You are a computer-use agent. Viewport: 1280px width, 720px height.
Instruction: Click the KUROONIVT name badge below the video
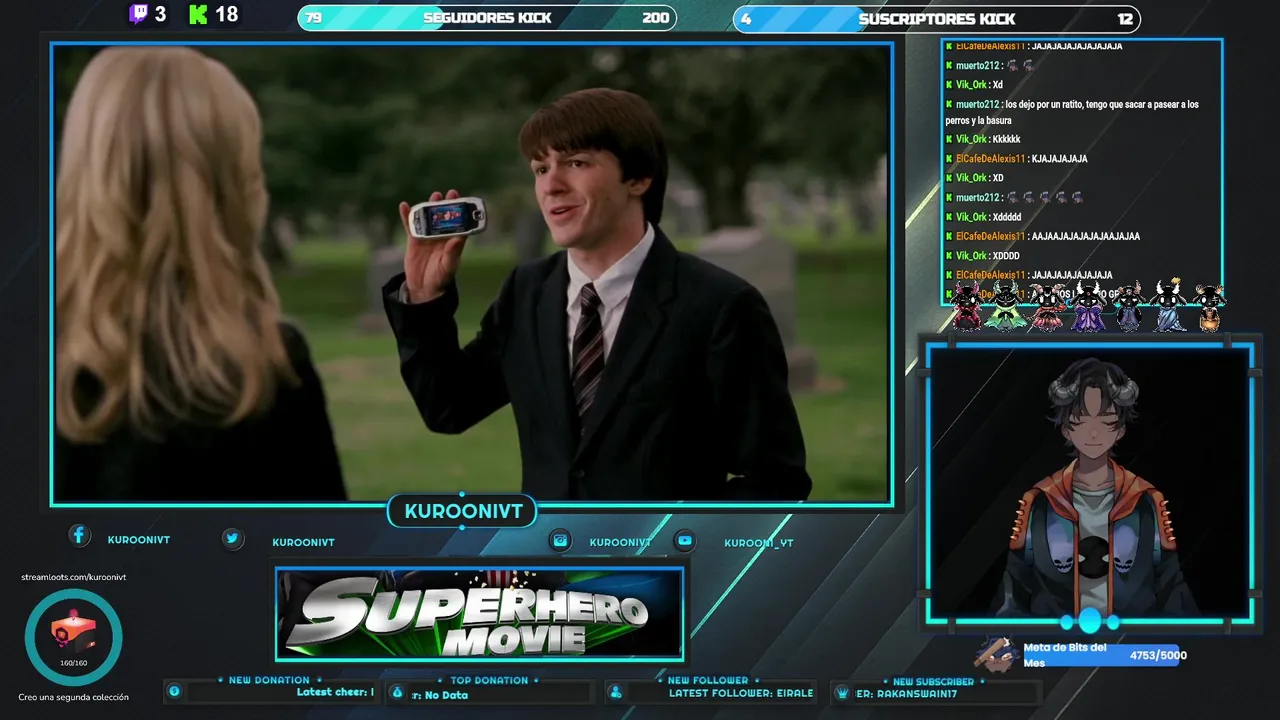(x=463, y=512)
